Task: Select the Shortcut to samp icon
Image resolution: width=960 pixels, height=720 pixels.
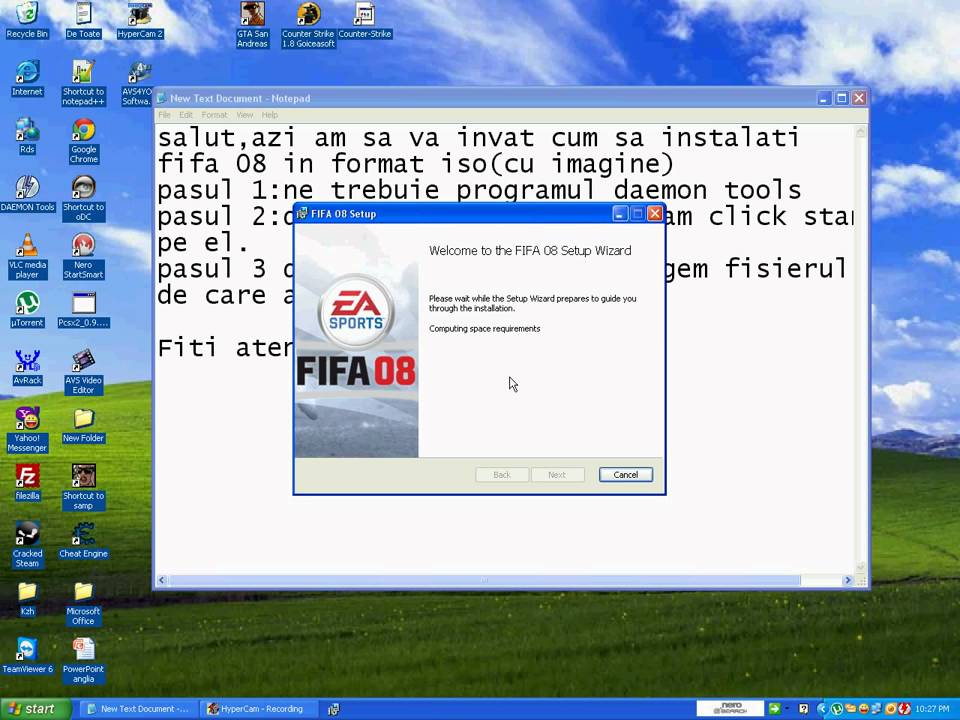Action: 83,487
